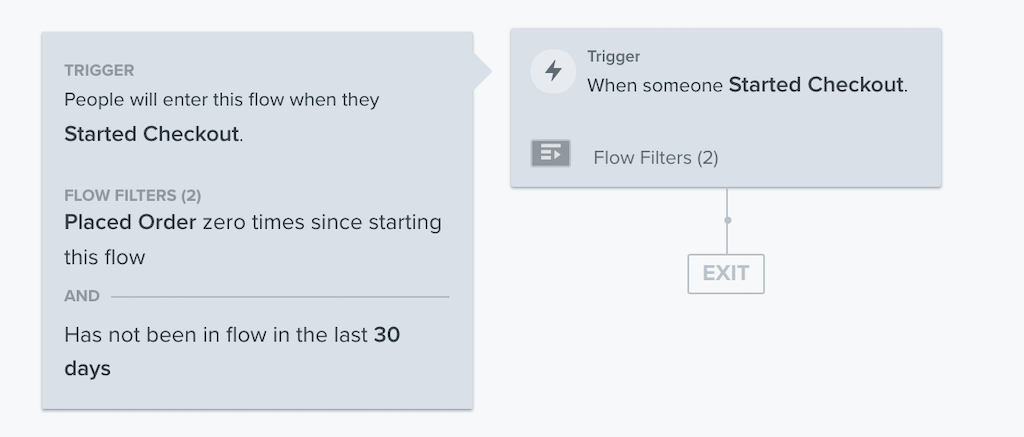Click 'this flow' filter line text
The height and width of the screenshot is (437, 1024).
coord(104,257)
